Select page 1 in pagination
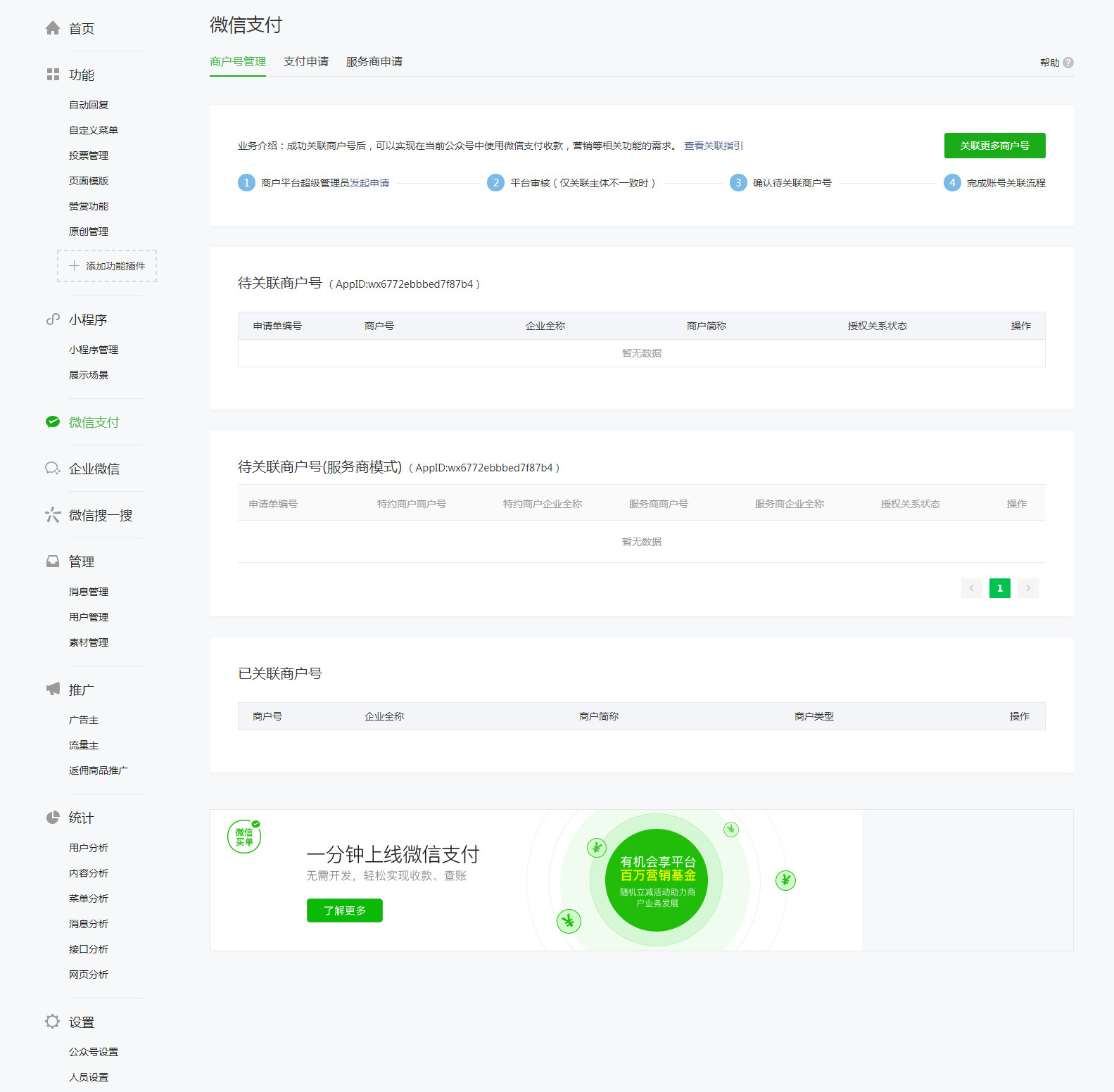The width and height of the screenshot is (1114, 1092). pyautogui.click(x=1000, y=588)
